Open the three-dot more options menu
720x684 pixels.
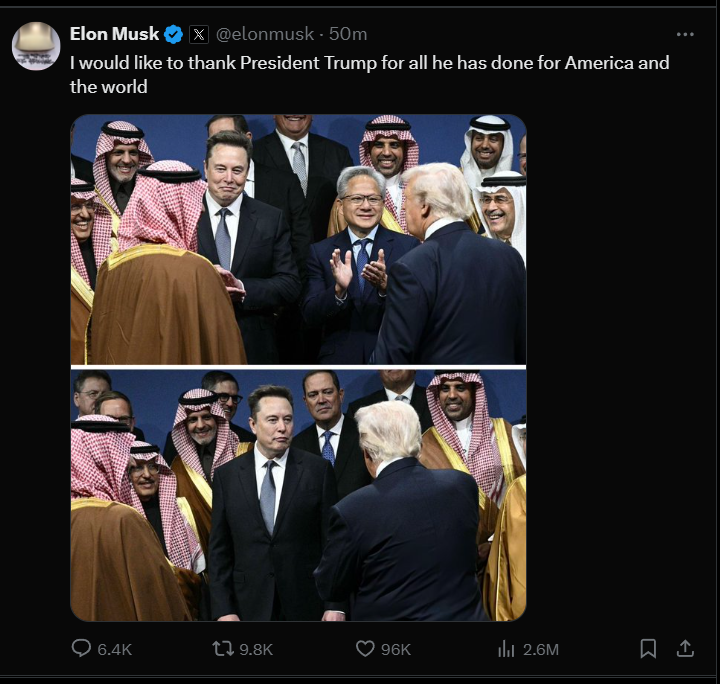(685, 34)
